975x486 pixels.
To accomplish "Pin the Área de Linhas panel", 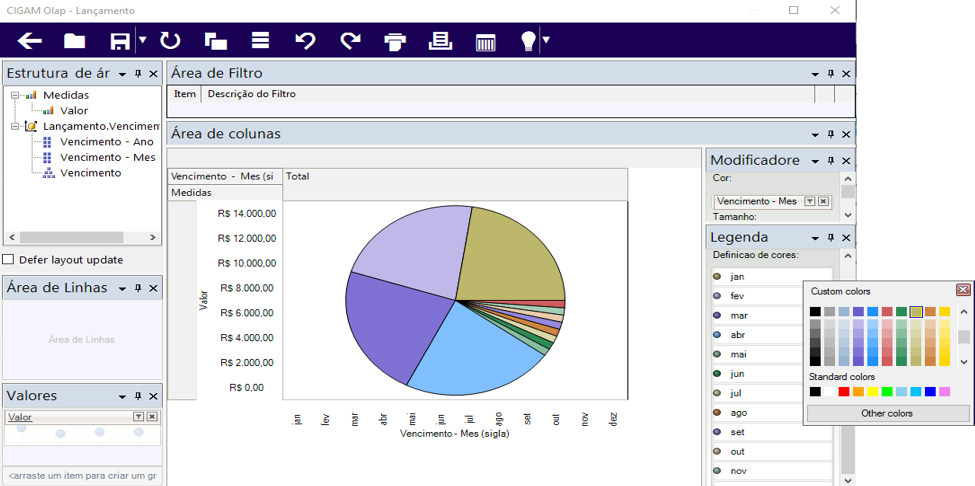I will point(138,288).
